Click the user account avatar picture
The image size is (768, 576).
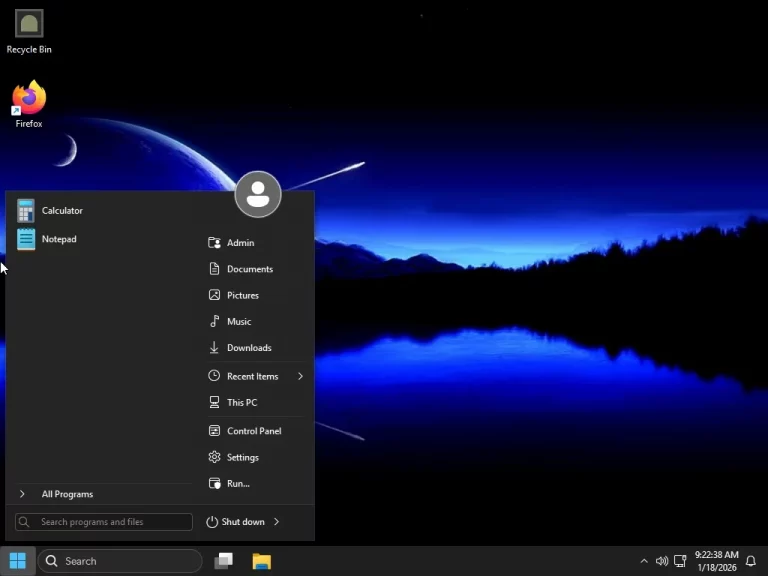point(258,195)
